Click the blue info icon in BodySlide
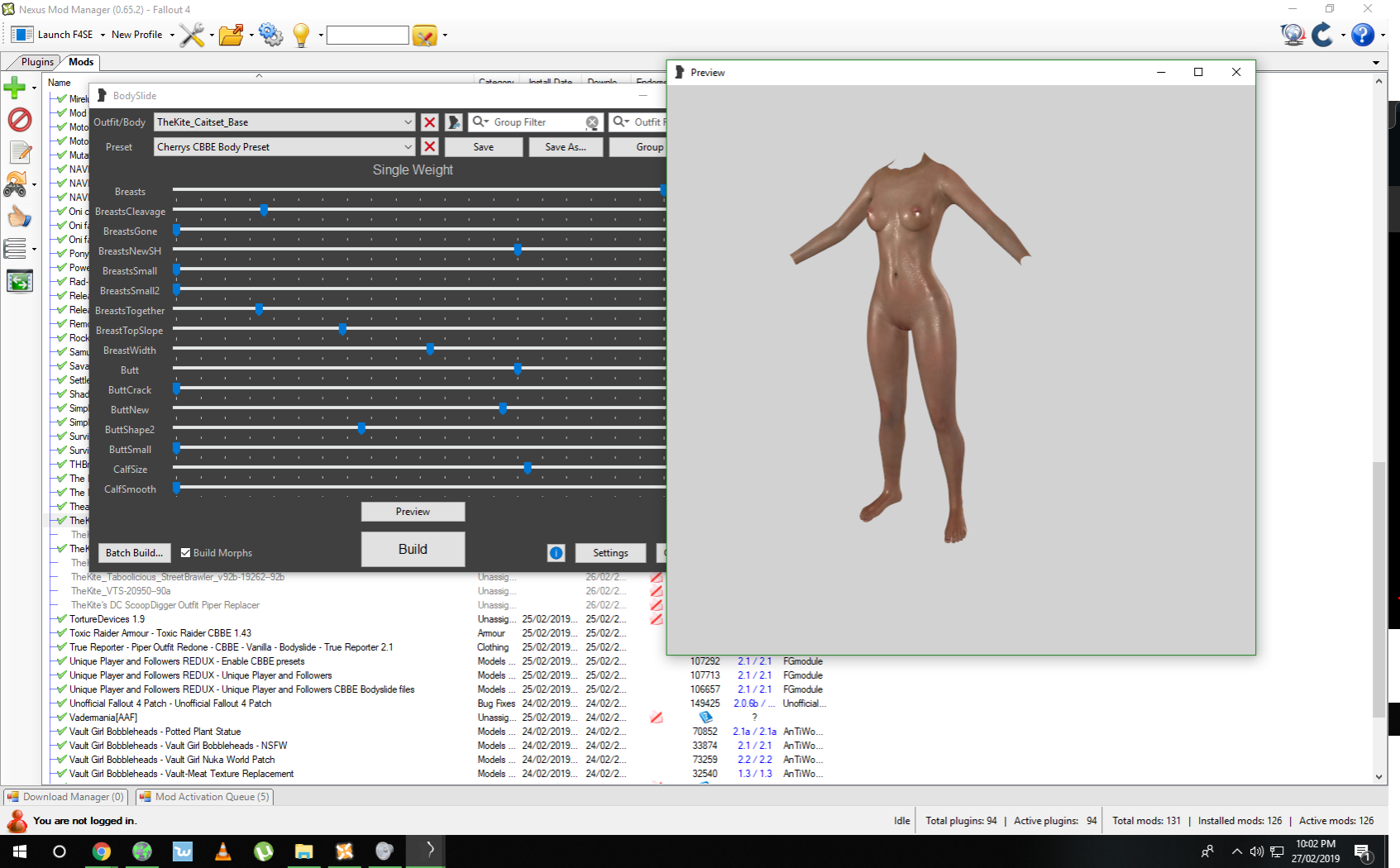1400x868 pixels. coord(557,553)
